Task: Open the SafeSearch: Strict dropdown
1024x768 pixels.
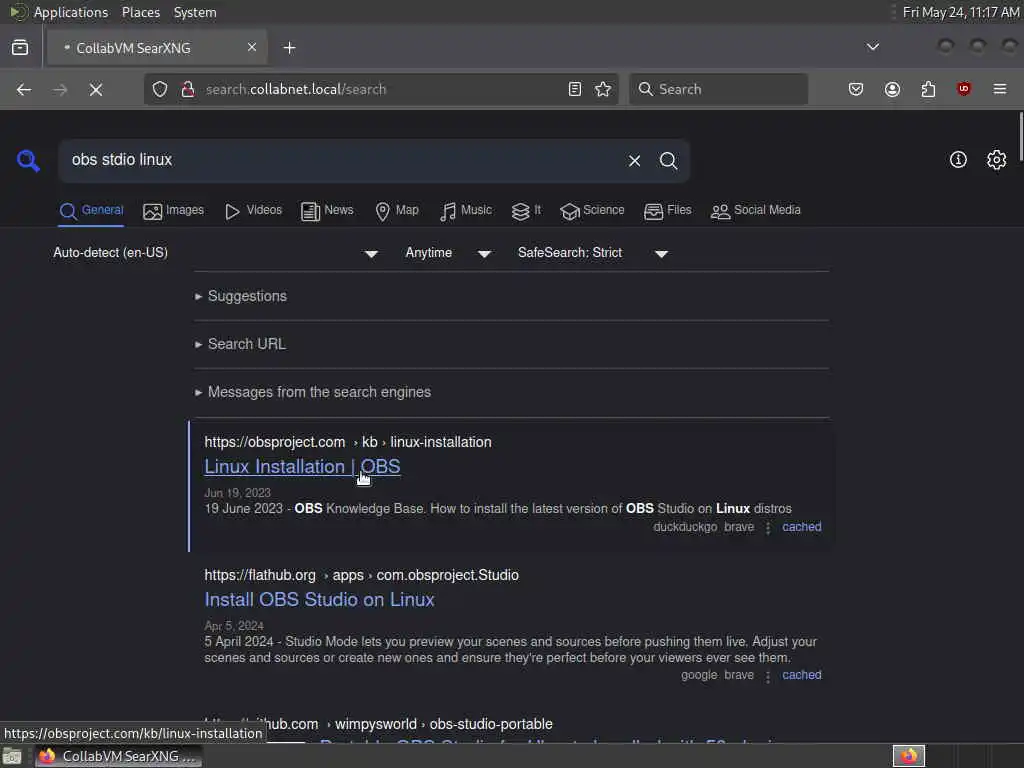Action: click(592, 253)
